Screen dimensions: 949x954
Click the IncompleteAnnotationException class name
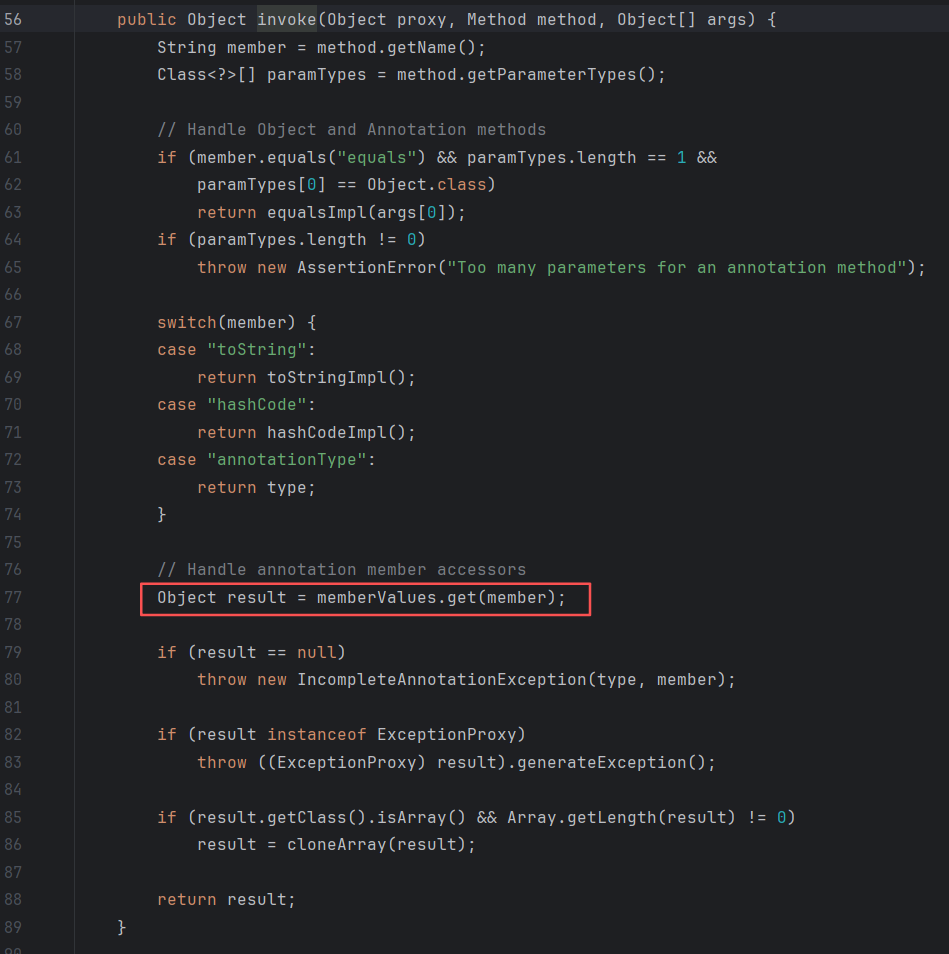[x=440, y=680]
